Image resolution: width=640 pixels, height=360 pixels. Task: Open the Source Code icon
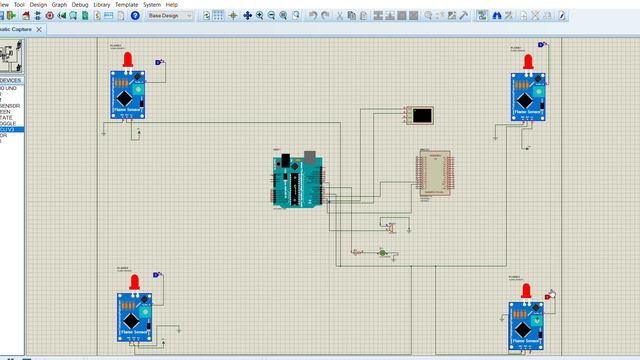tap(109, 16)
